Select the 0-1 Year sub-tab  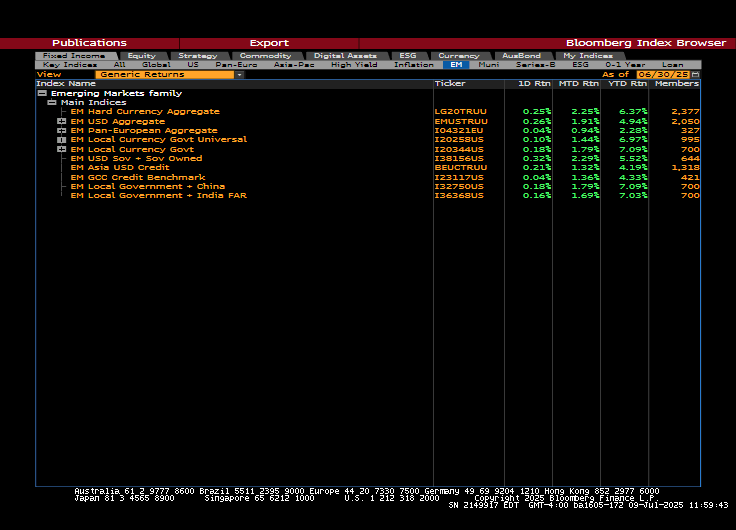coord(625,65)
